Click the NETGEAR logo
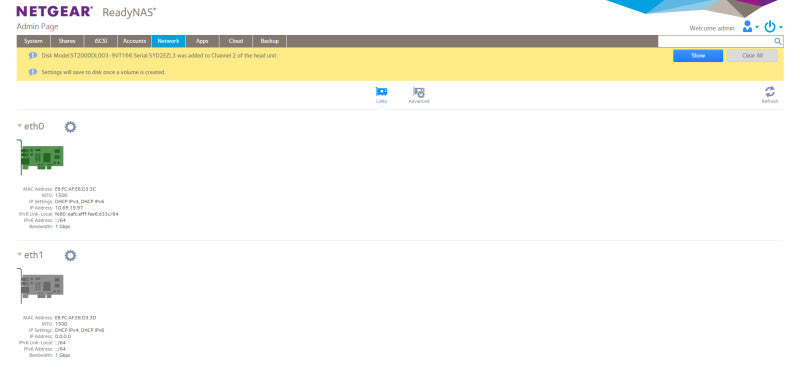This screenshot has height=388, width=800. (x=55, y=11)
